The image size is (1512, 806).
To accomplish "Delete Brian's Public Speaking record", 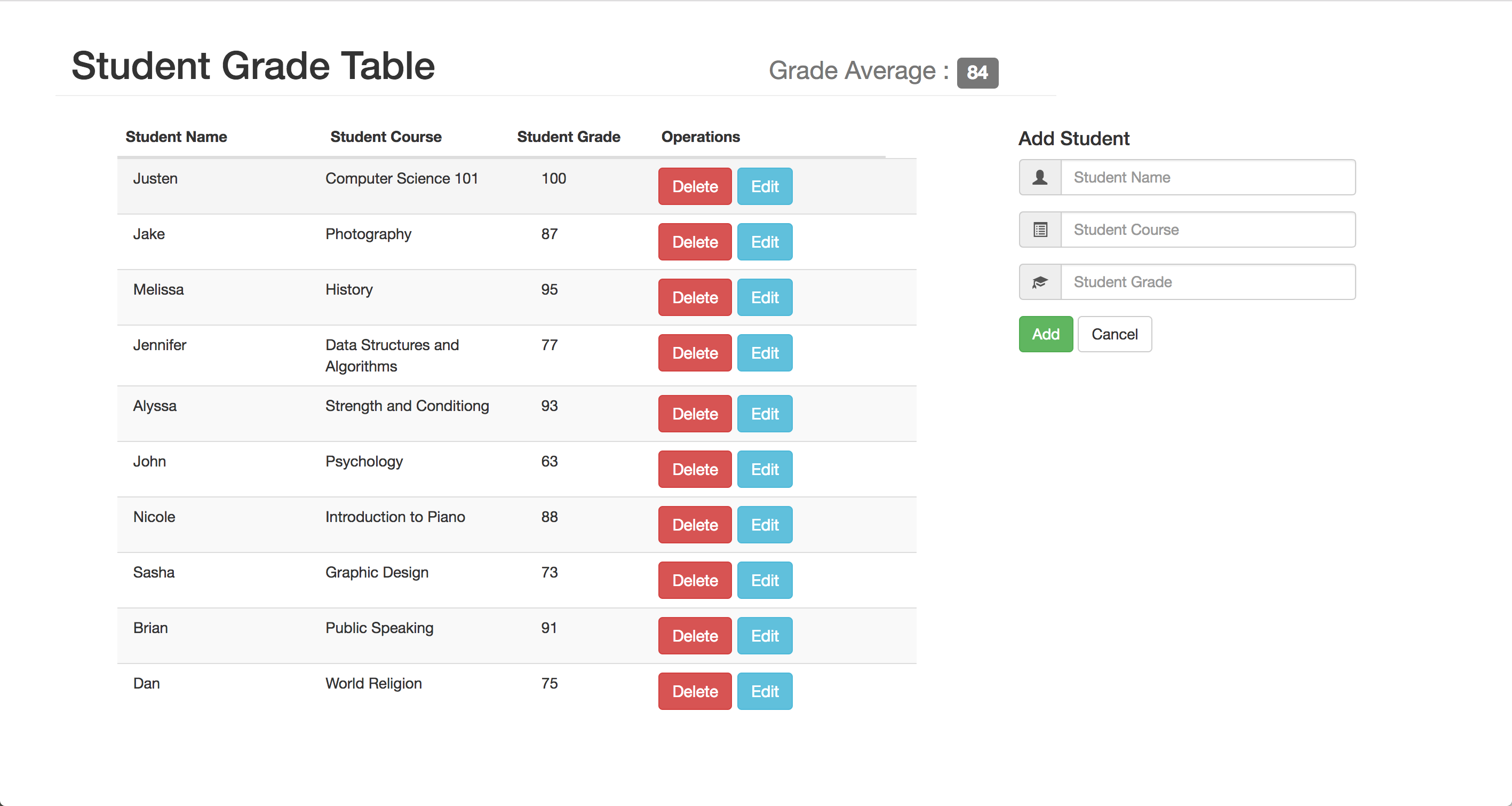I will coord(694,636).
